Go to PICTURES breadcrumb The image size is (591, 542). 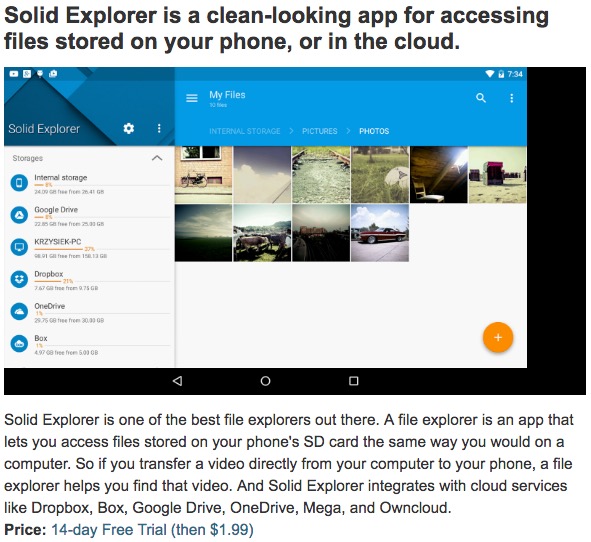(320, 131)
